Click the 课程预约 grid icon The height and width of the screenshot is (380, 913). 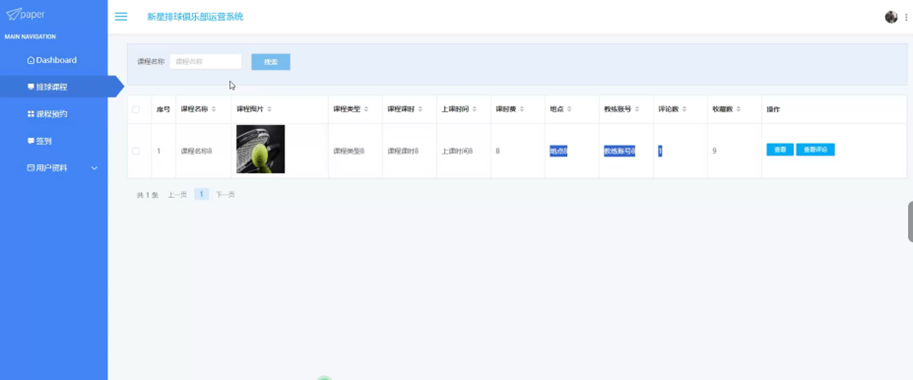(x=31, y=114)
